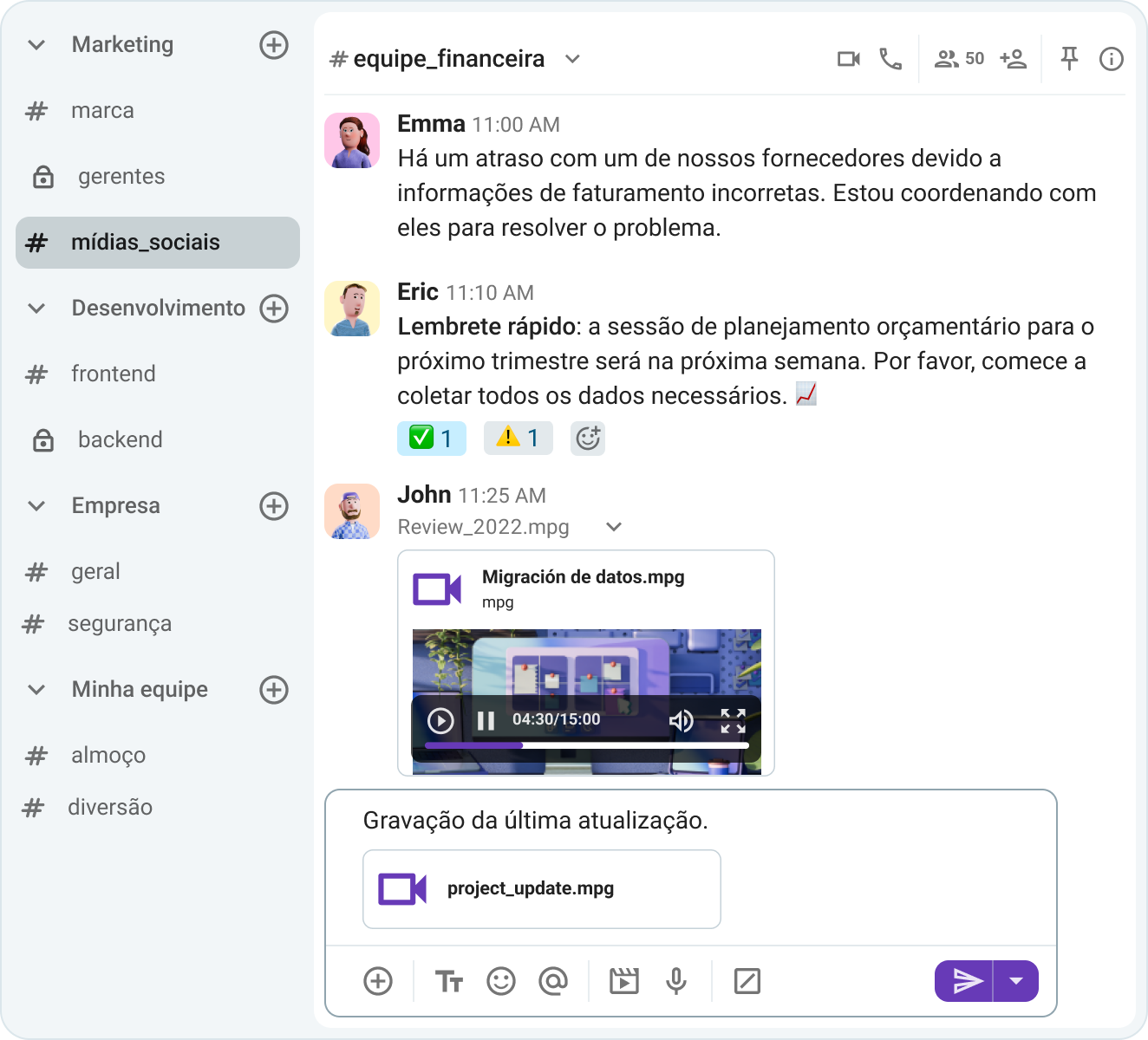Click Emma's username
1148x1040 pixels.
point(431,124)
